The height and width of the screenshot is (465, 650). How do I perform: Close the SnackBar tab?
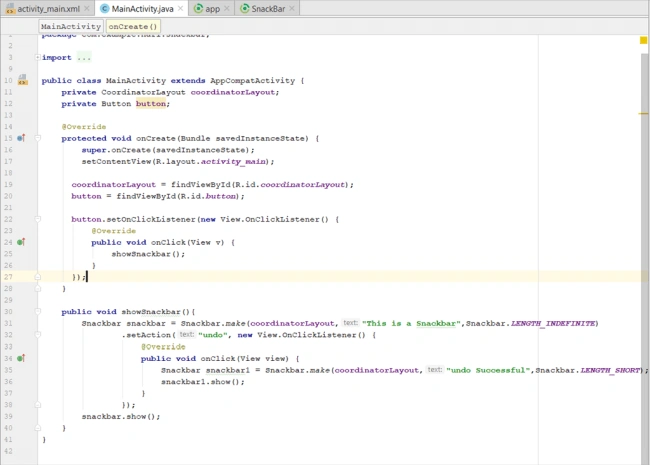(292, 8)
